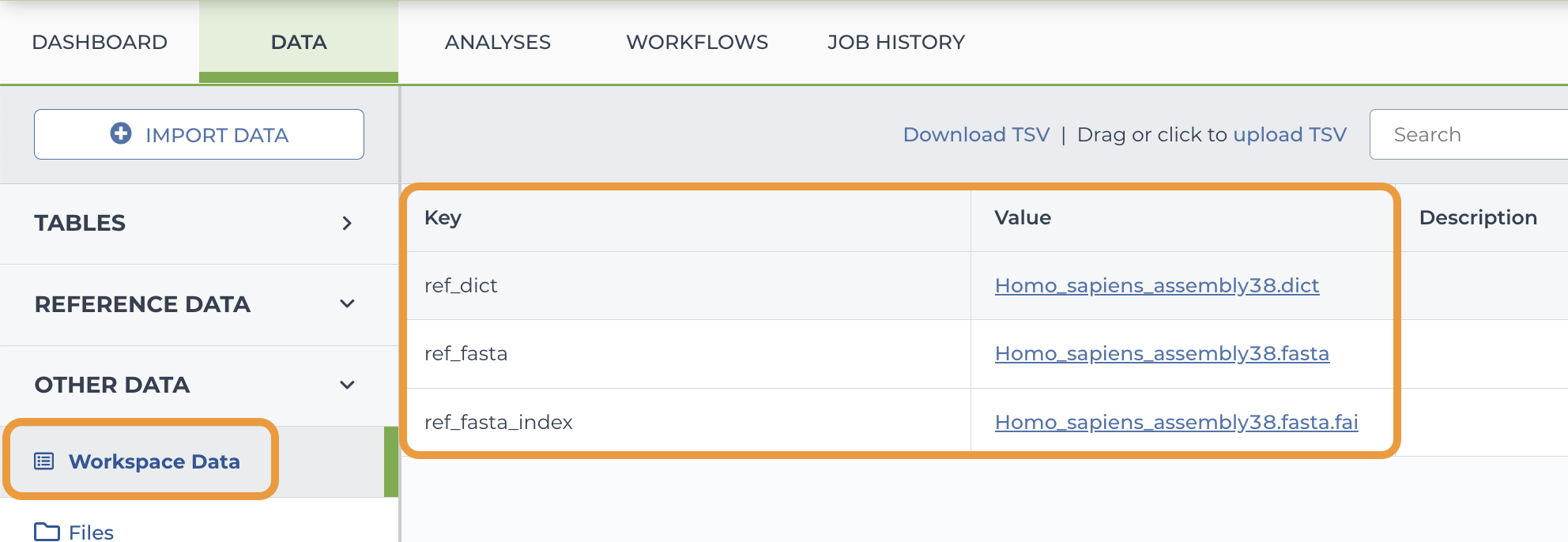Select the DATA tab
The image size is (1568, 542).
[x=299, y=42]
